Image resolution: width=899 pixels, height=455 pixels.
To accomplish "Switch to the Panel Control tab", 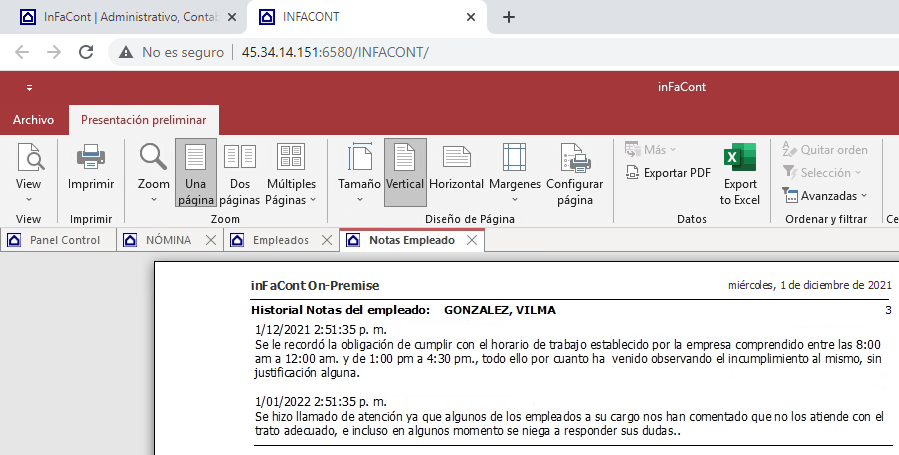I will click(x=58, y=240).
